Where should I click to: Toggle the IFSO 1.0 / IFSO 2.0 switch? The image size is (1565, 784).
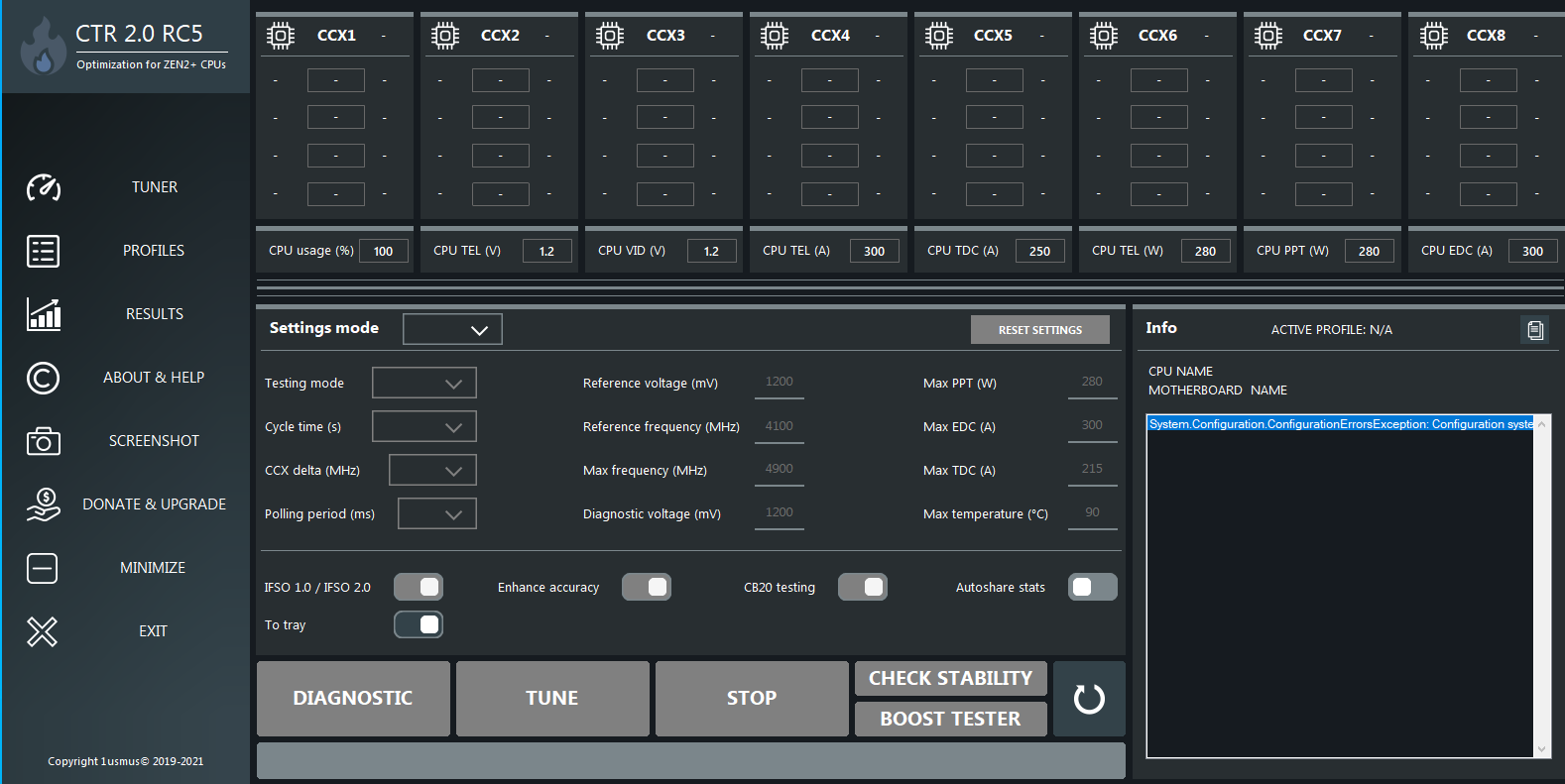[419, 587]
